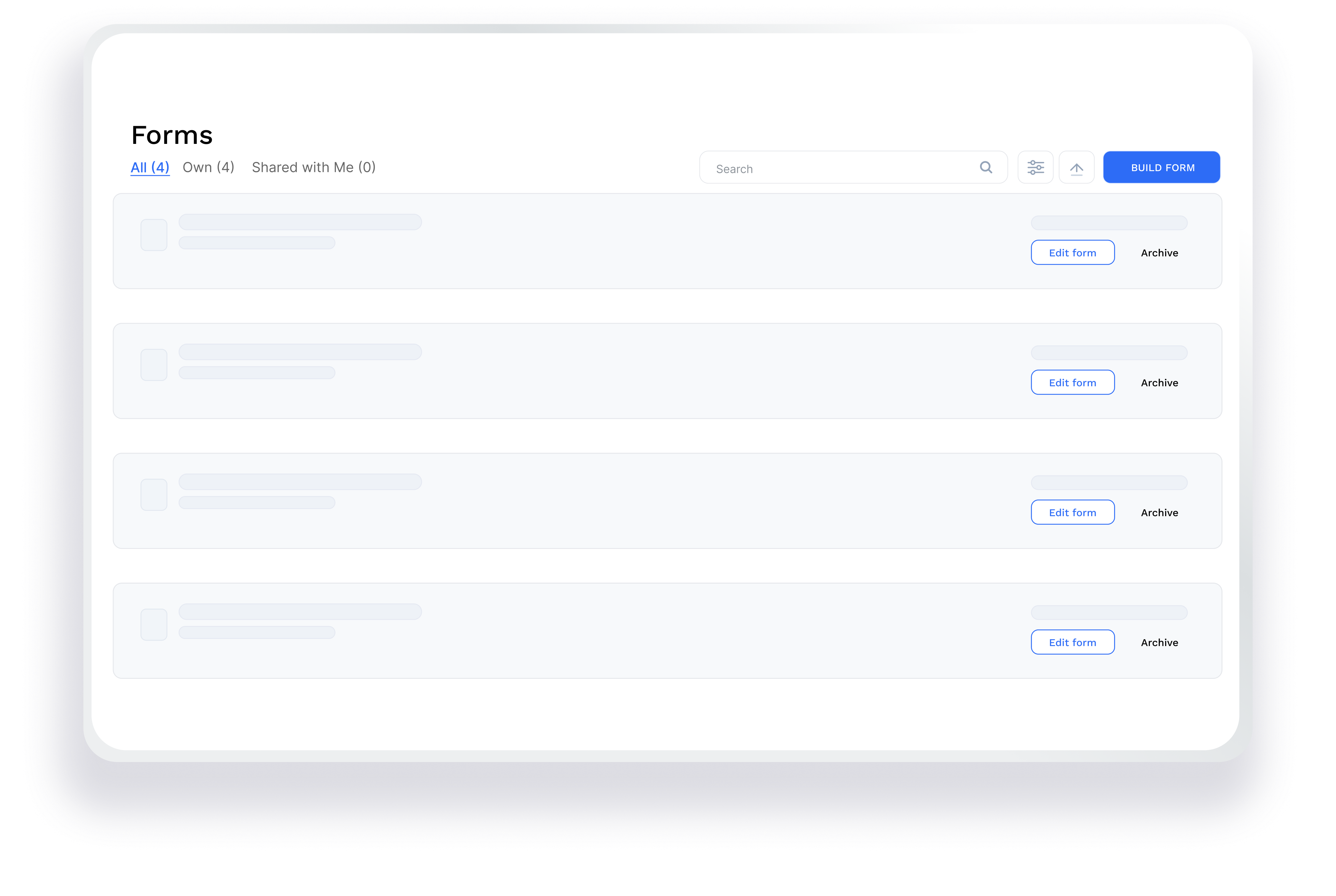
Task: Click fourth form's thumbnail placeholder
Action: click(x=154, y=624)
